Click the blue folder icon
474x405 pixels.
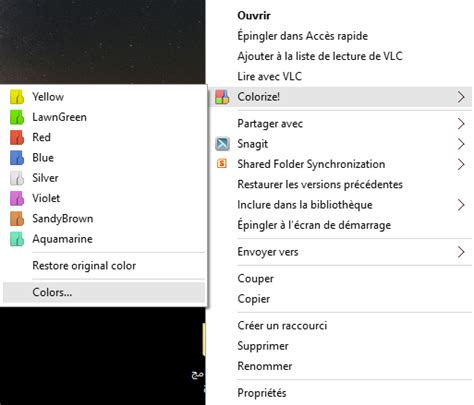coord(17,158)
